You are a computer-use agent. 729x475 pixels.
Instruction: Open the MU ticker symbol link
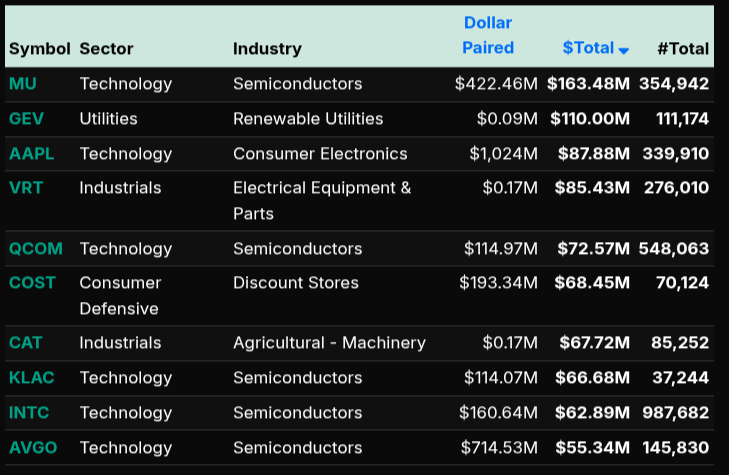(x=23, y=84)
